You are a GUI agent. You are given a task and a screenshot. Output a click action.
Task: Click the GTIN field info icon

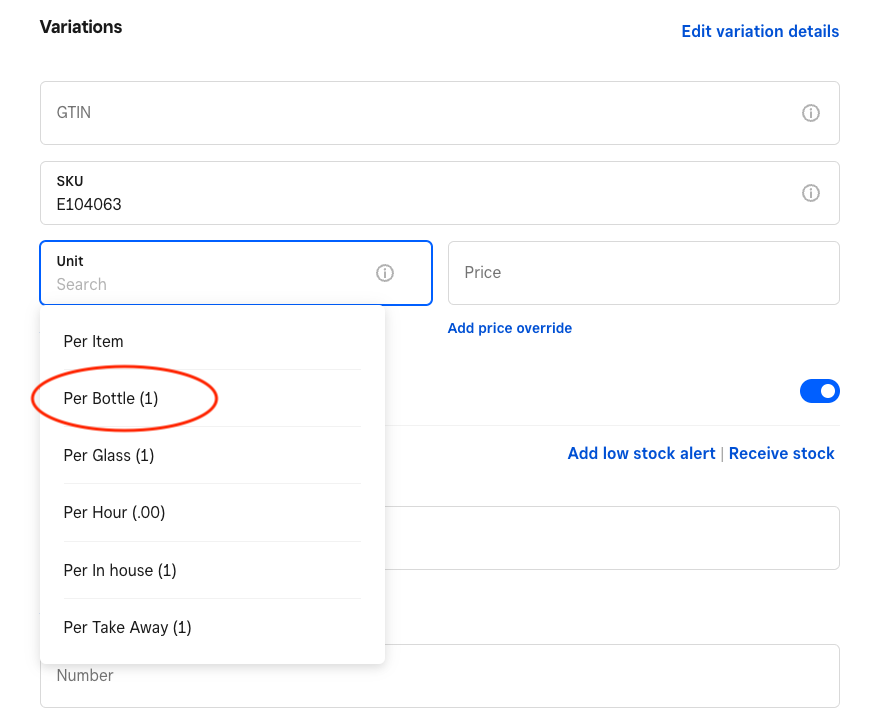pyautogui.click(x=811, y=113)
